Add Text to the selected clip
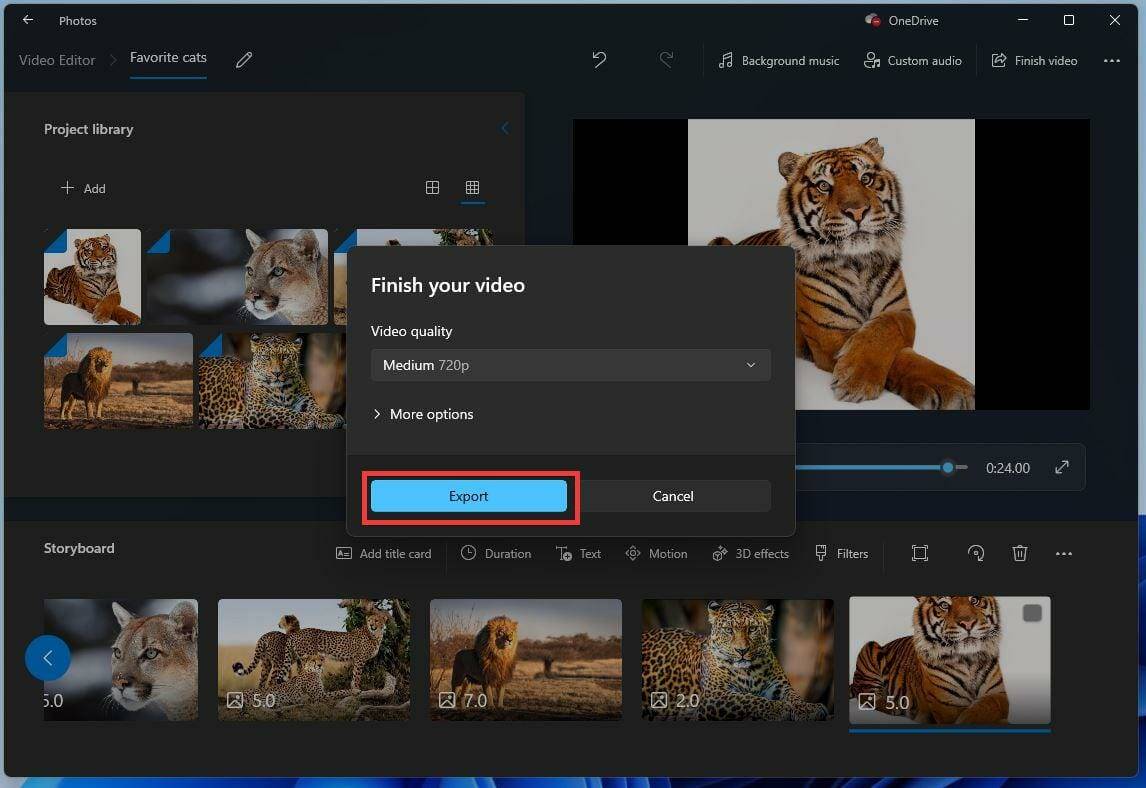 click(x=578, y=553)
